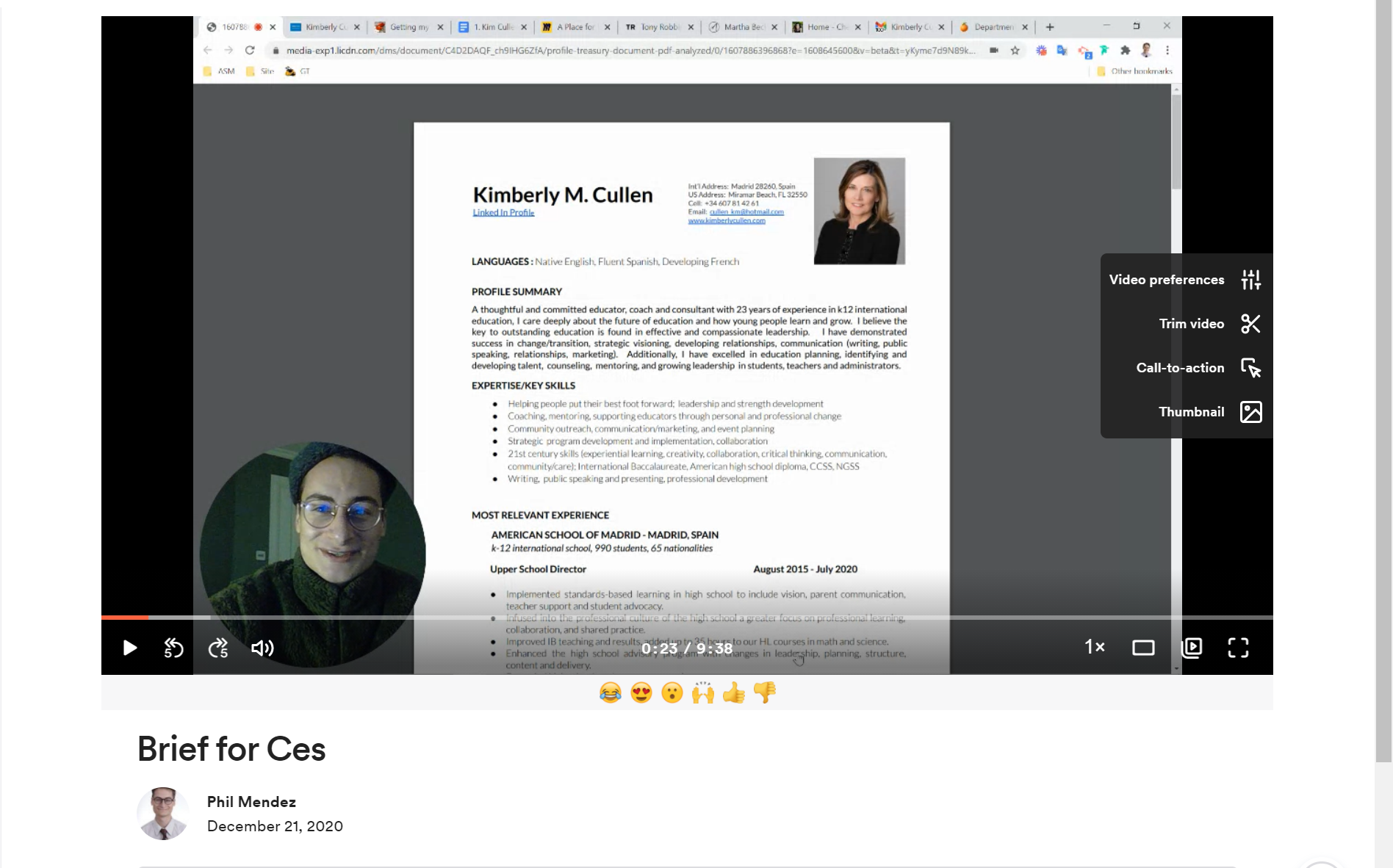Skip forward 5 seconds
Viewport: 1393px width, 868px height.
coord(217,648)
